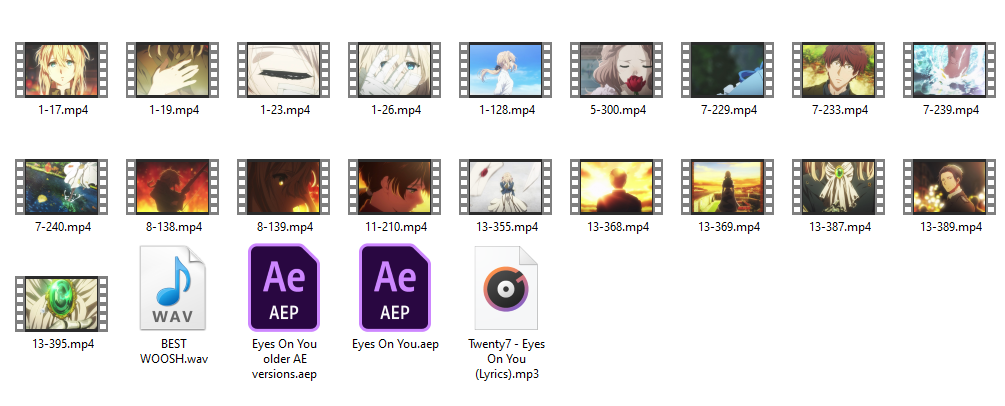Click the file name text 7-240.mp4
The width and height of the screenshot is (1005, 406).
click(63, 227)
